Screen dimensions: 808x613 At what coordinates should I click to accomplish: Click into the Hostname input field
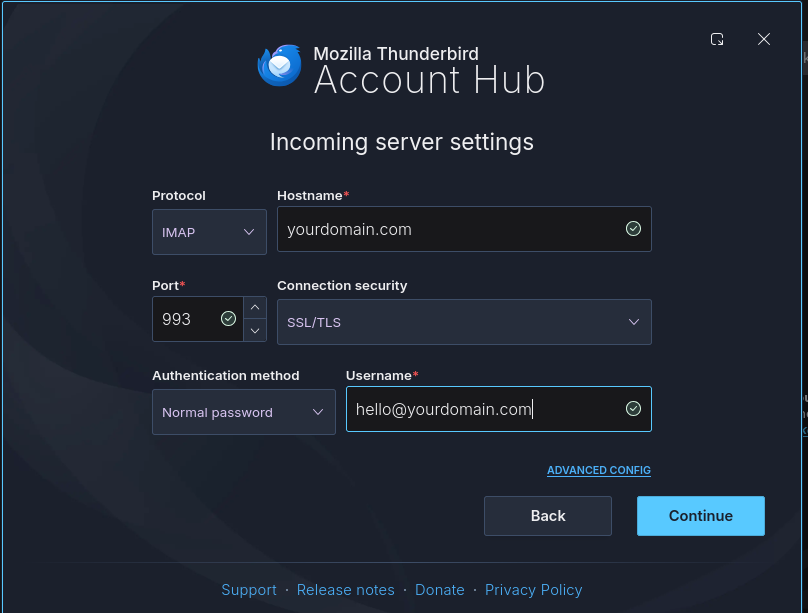[464, 229]
